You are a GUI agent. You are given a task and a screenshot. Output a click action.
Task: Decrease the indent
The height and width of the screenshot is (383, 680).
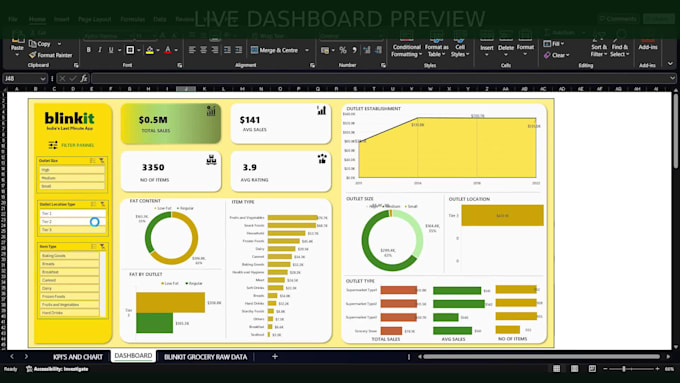point(227,50)
